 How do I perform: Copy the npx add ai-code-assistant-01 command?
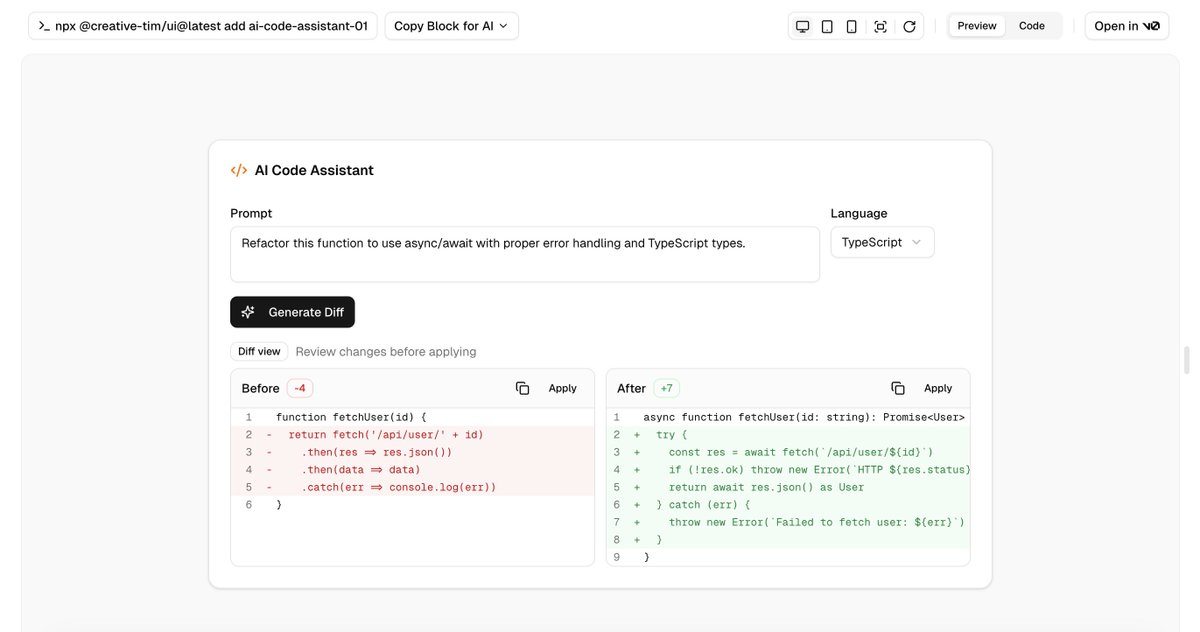202,26
